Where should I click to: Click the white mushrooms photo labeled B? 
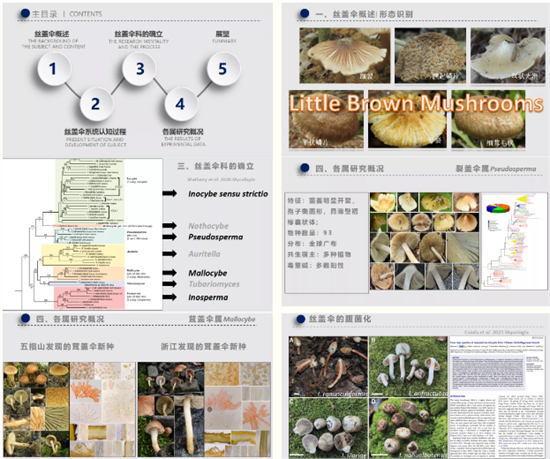click(409, 366)
